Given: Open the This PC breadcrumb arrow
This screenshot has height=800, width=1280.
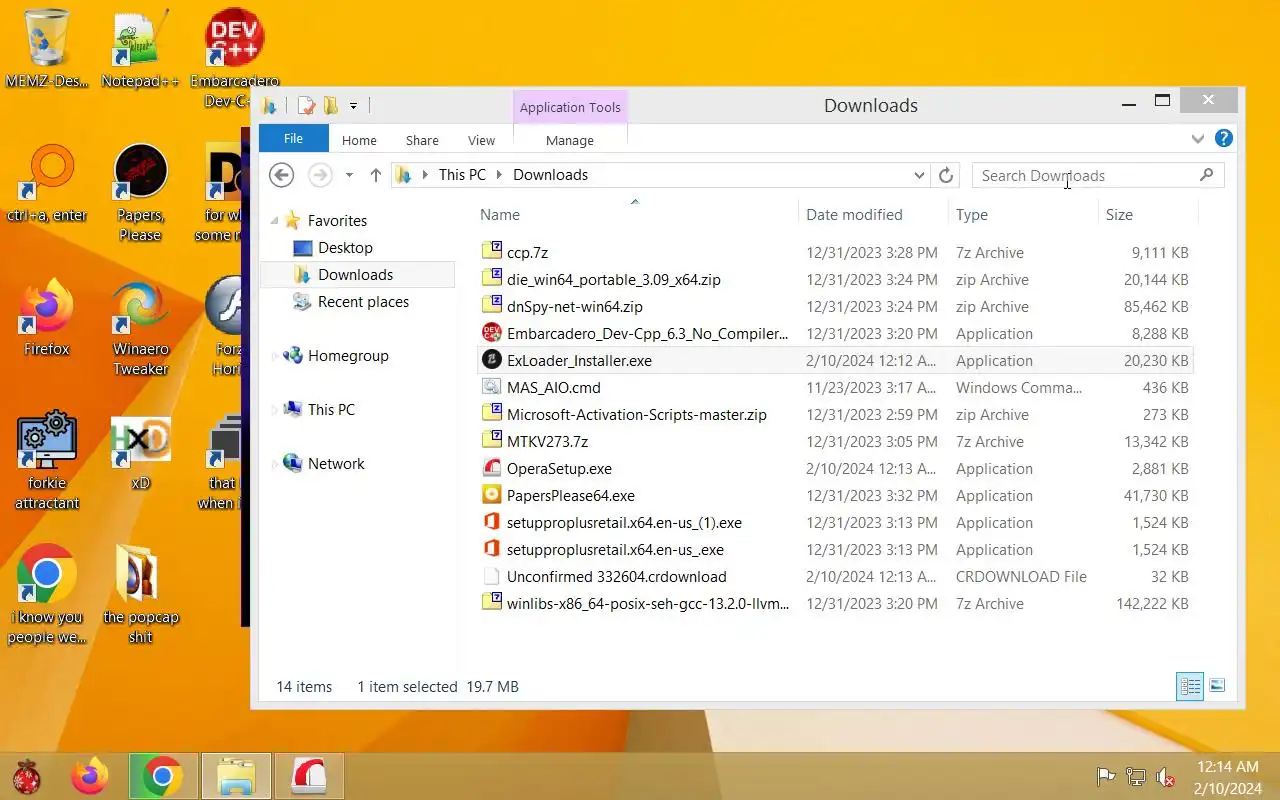Looking at the screenshot, I should pyautogui.click(x=499, y=175).
